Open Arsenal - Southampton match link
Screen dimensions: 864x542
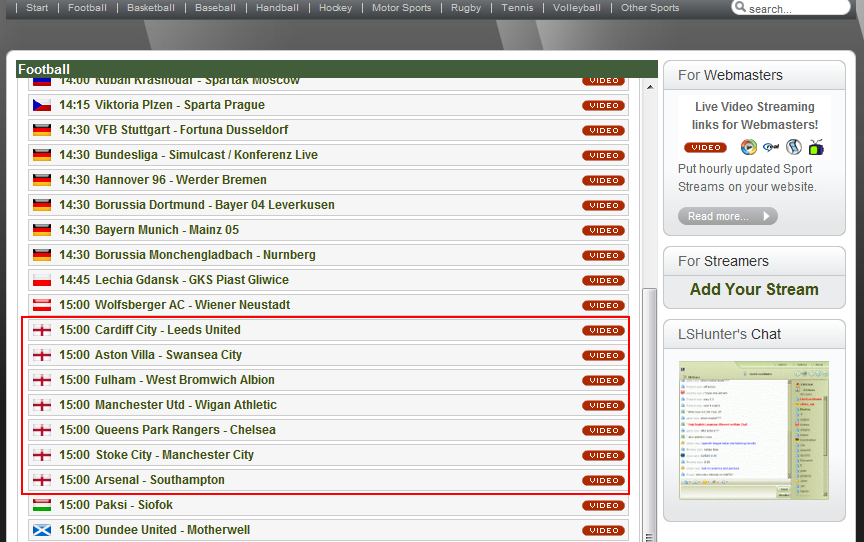(x=160, y=480)
